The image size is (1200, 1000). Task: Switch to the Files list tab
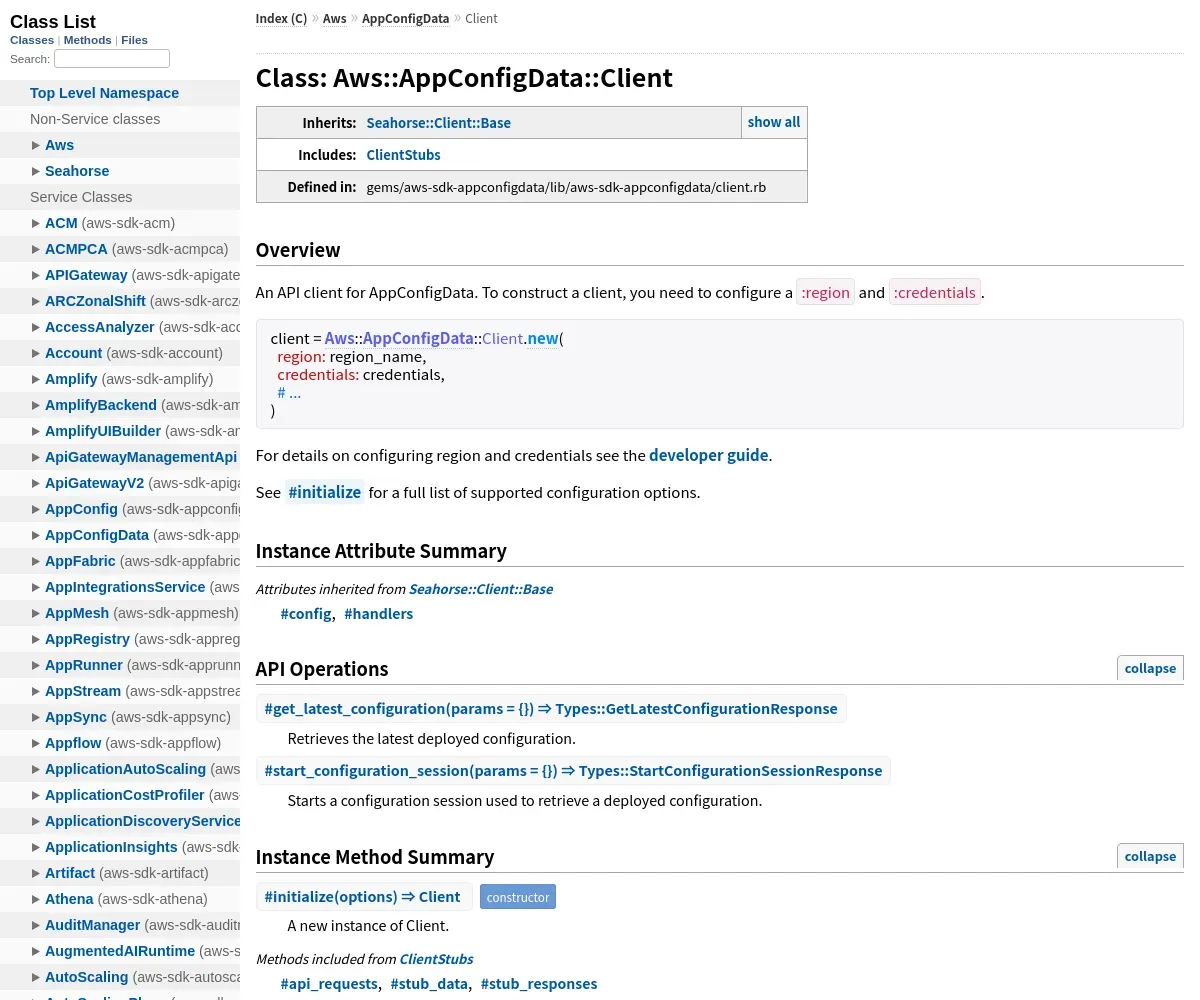click(134, 40)
